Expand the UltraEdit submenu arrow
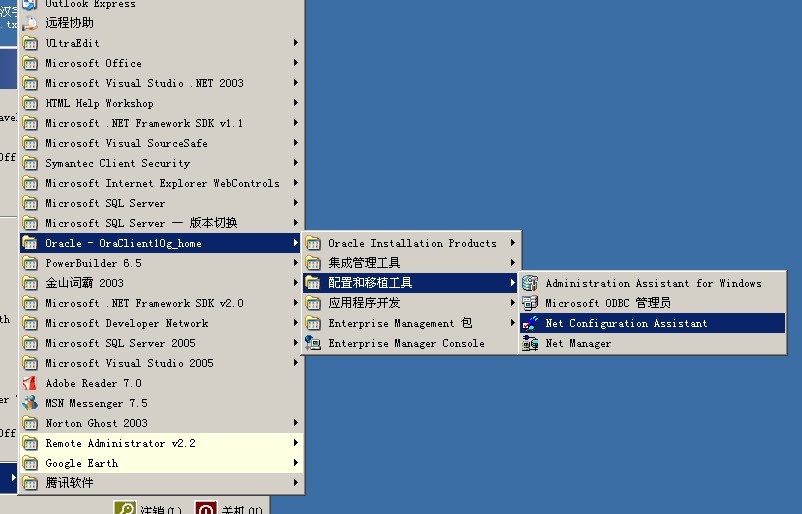 coord(296,42)
